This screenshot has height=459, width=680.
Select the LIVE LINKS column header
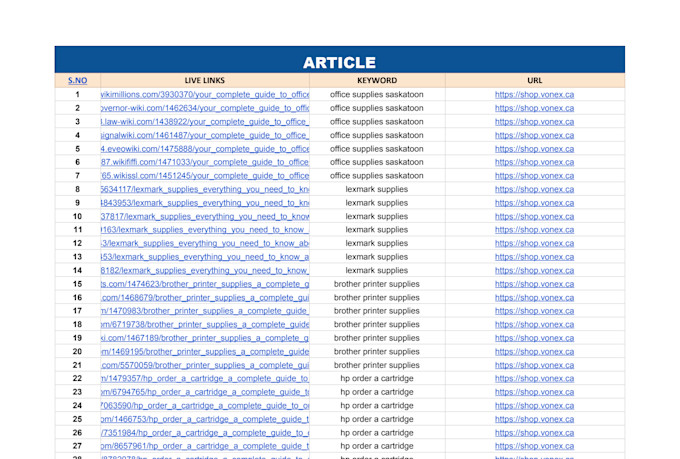[x=205, y=80]
